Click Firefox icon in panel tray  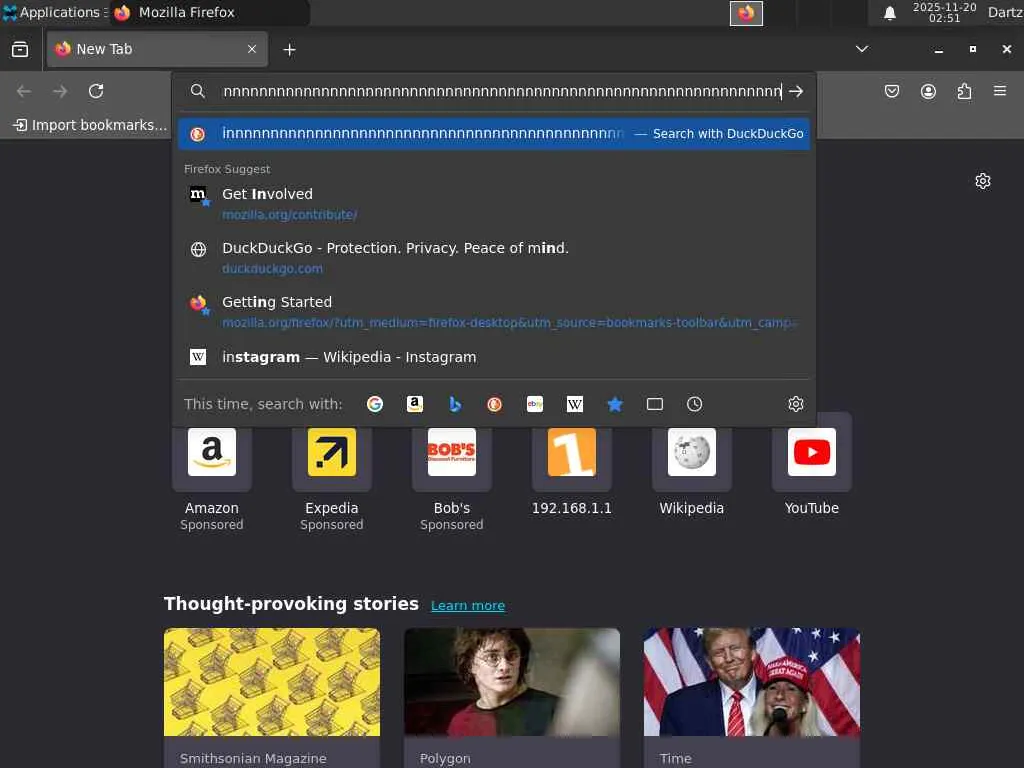[x=746, y=13]
